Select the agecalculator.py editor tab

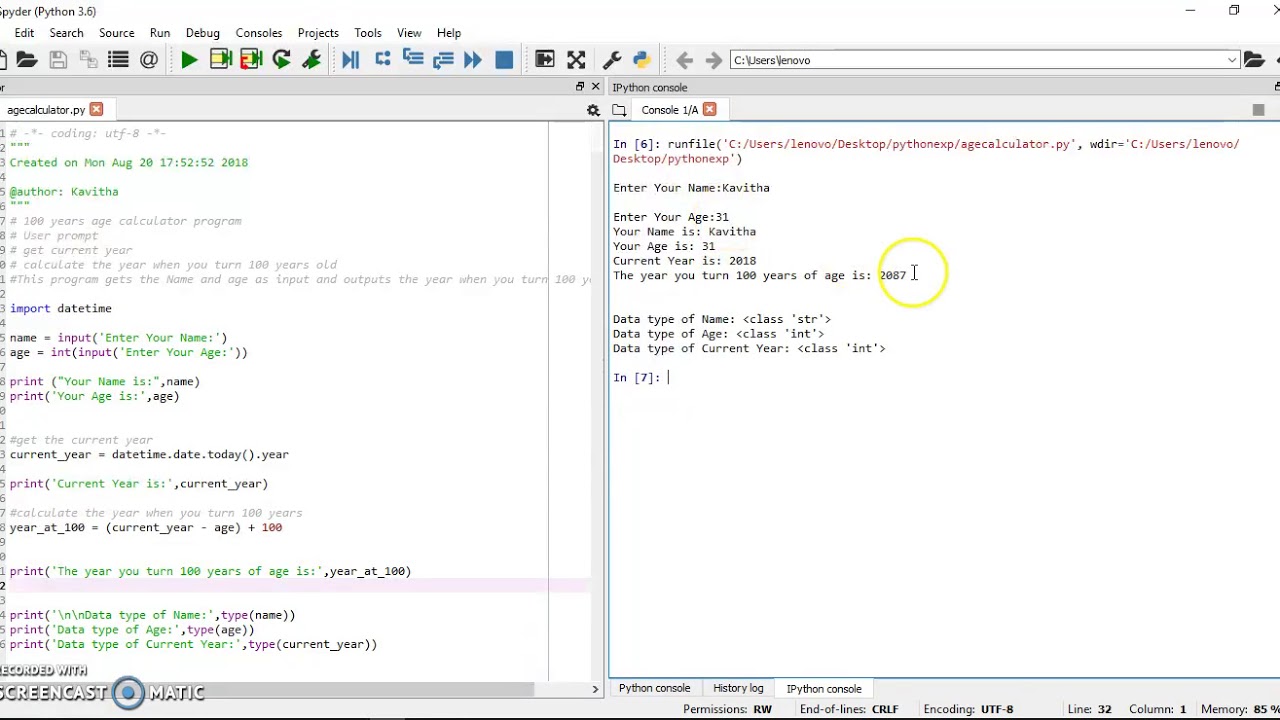click(46, 110)
